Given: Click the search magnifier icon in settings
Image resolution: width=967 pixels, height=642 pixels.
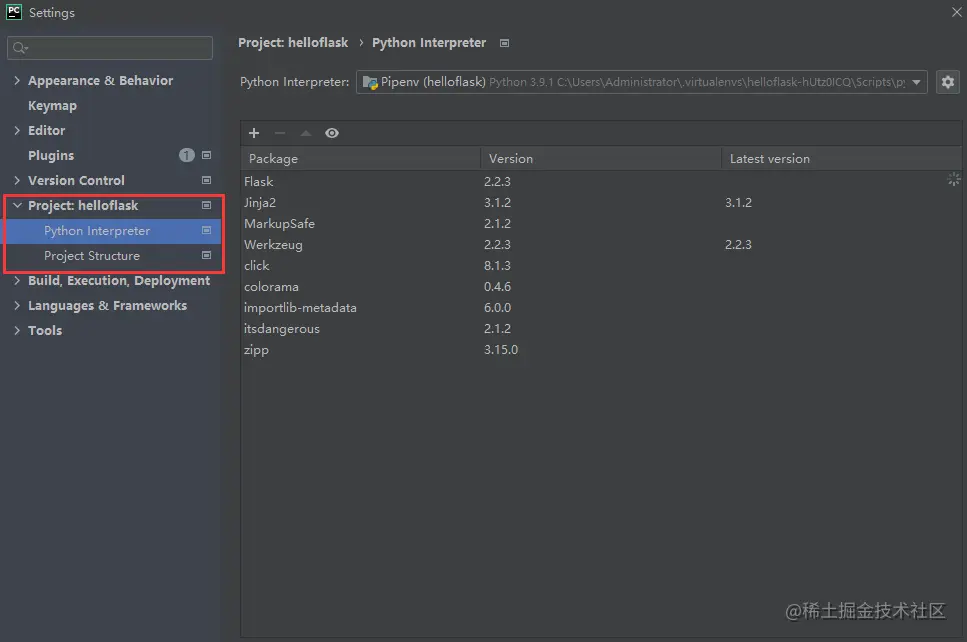Looking at the screenshot, I should point(20,48).
